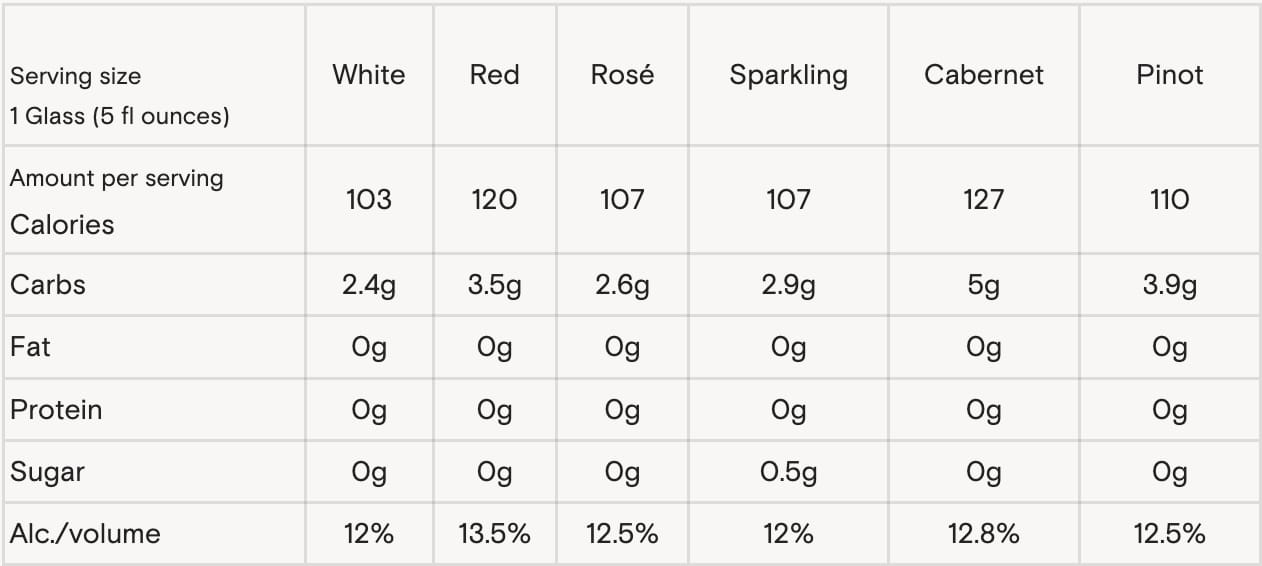1262x566 pixels.
Task: Click the Carbs row label
Action: point(48,285)
